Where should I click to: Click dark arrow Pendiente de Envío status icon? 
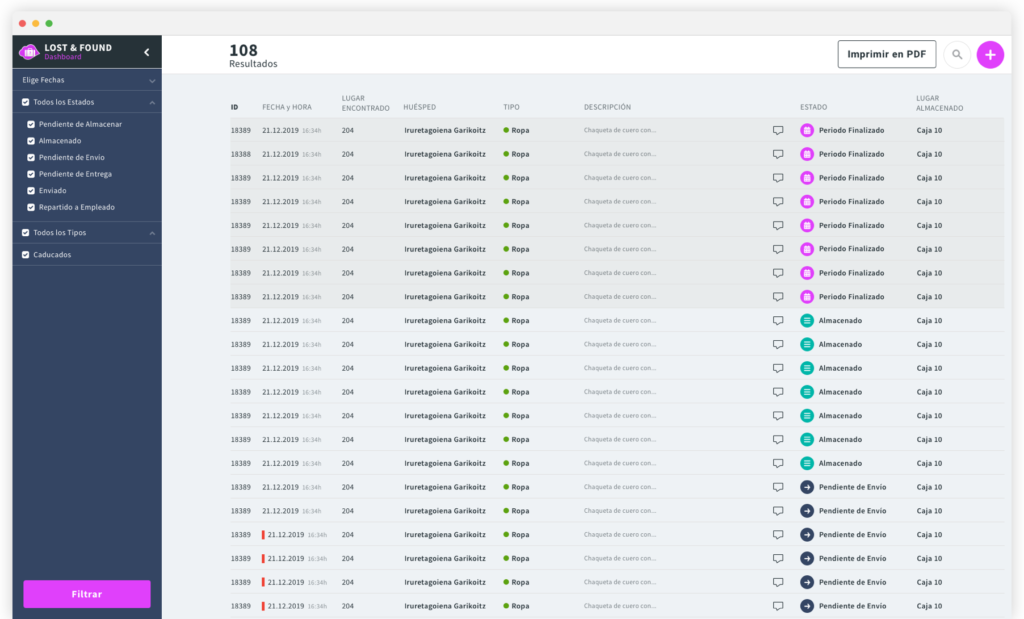[x=807, y=487]
